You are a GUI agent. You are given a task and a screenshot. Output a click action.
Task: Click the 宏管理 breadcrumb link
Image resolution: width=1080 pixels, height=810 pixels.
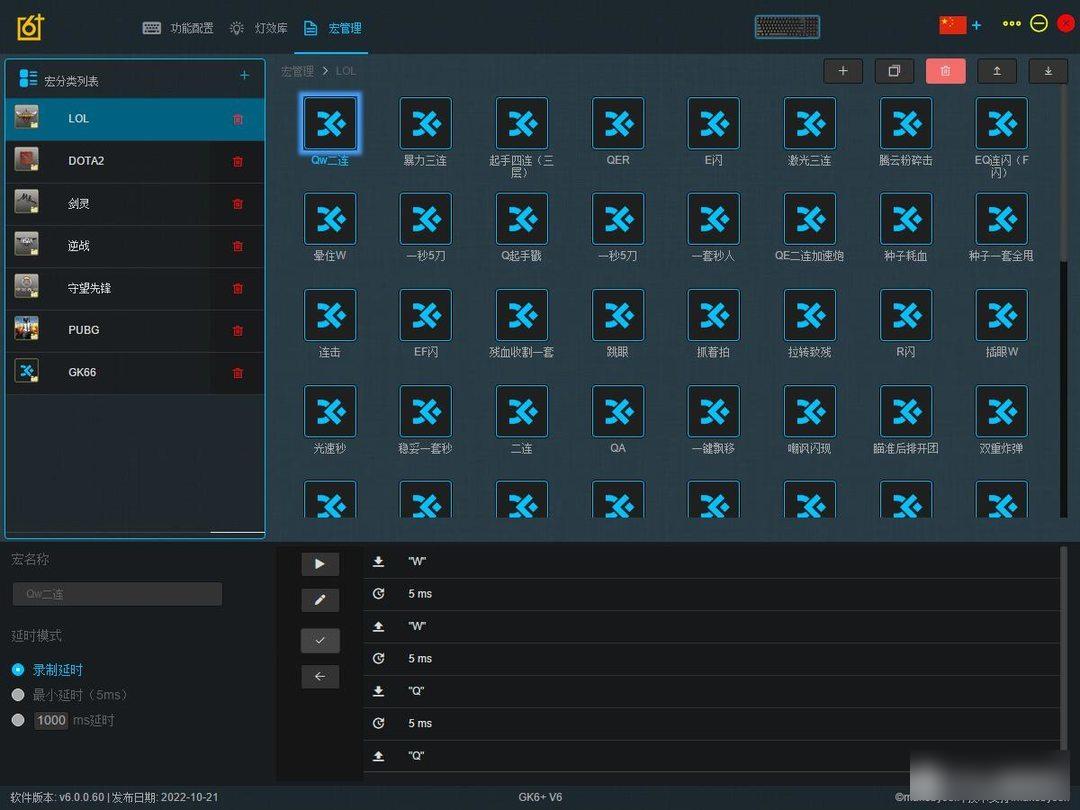tap(297, 71)
